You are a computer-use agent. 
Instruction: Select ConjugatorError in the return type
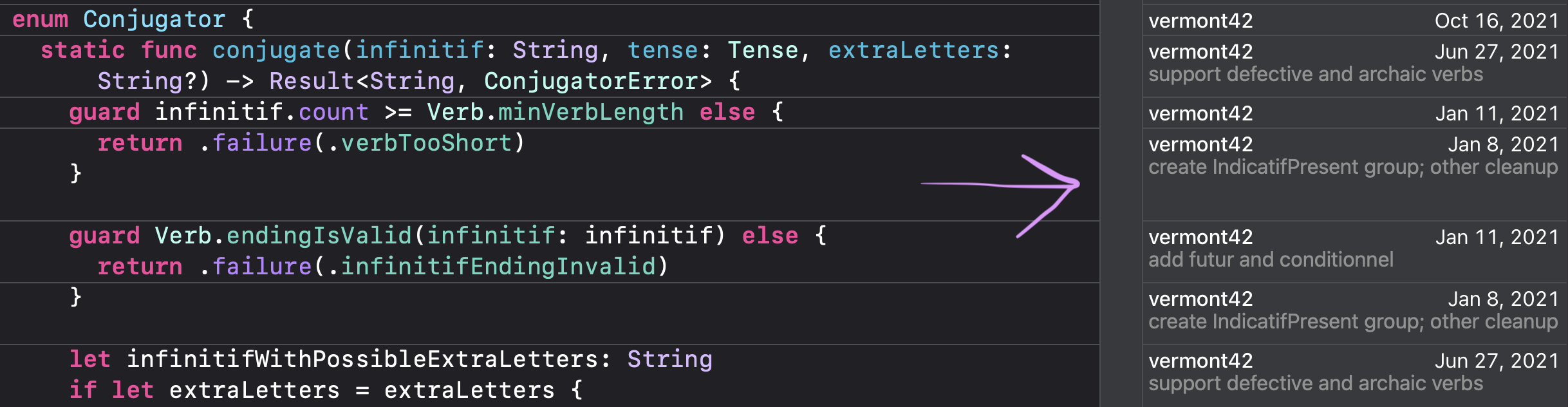[x=598, y=81]
